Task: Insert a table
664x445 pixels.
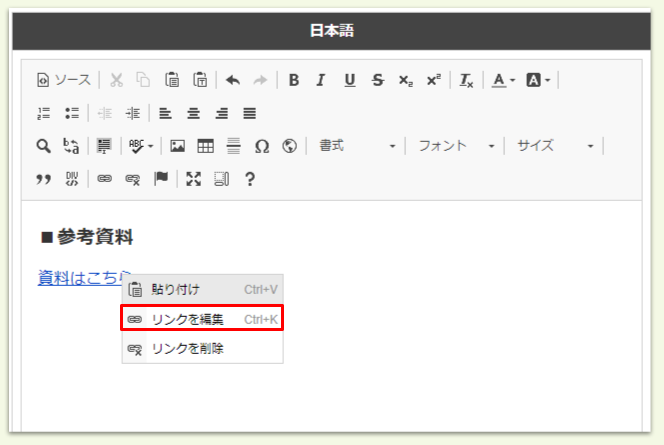Action: pos(205,146)
